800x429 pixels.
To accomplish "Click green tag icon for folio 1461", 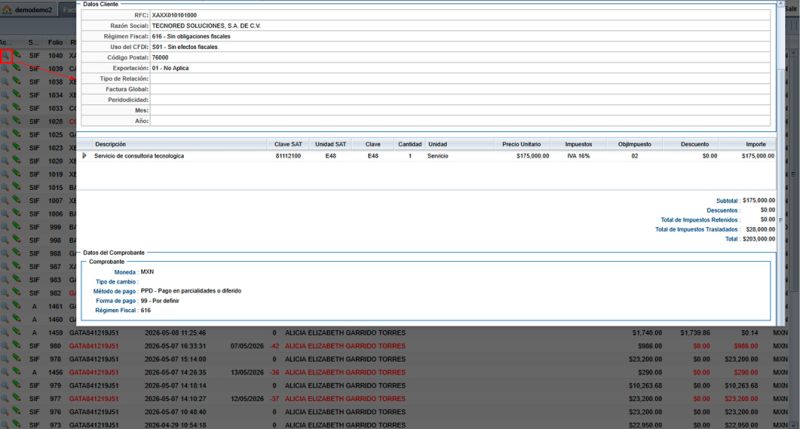I will point(17,306).
